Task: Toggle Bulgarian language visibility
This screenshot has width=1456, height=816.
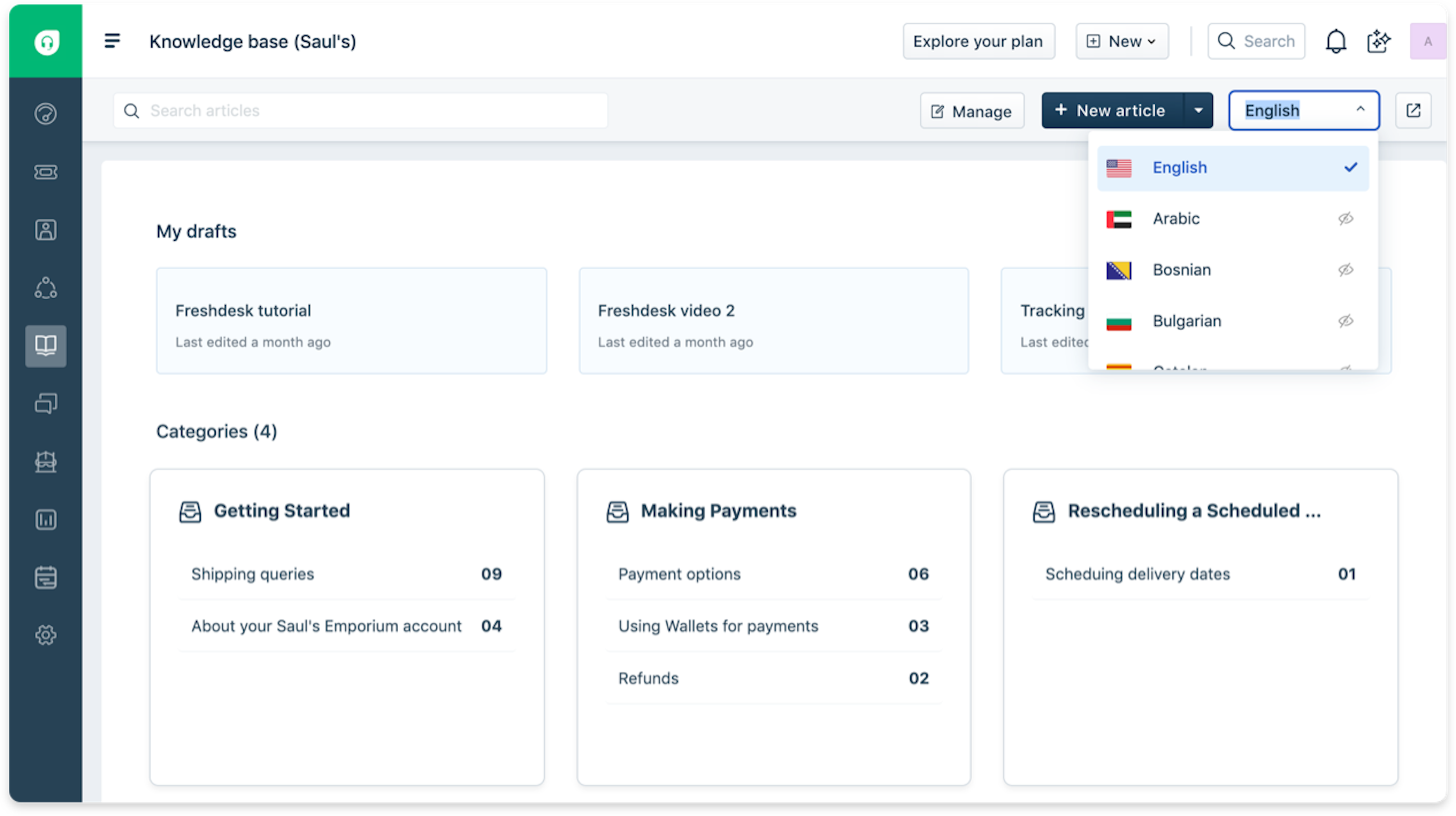Action: (x=1347, y=321)
